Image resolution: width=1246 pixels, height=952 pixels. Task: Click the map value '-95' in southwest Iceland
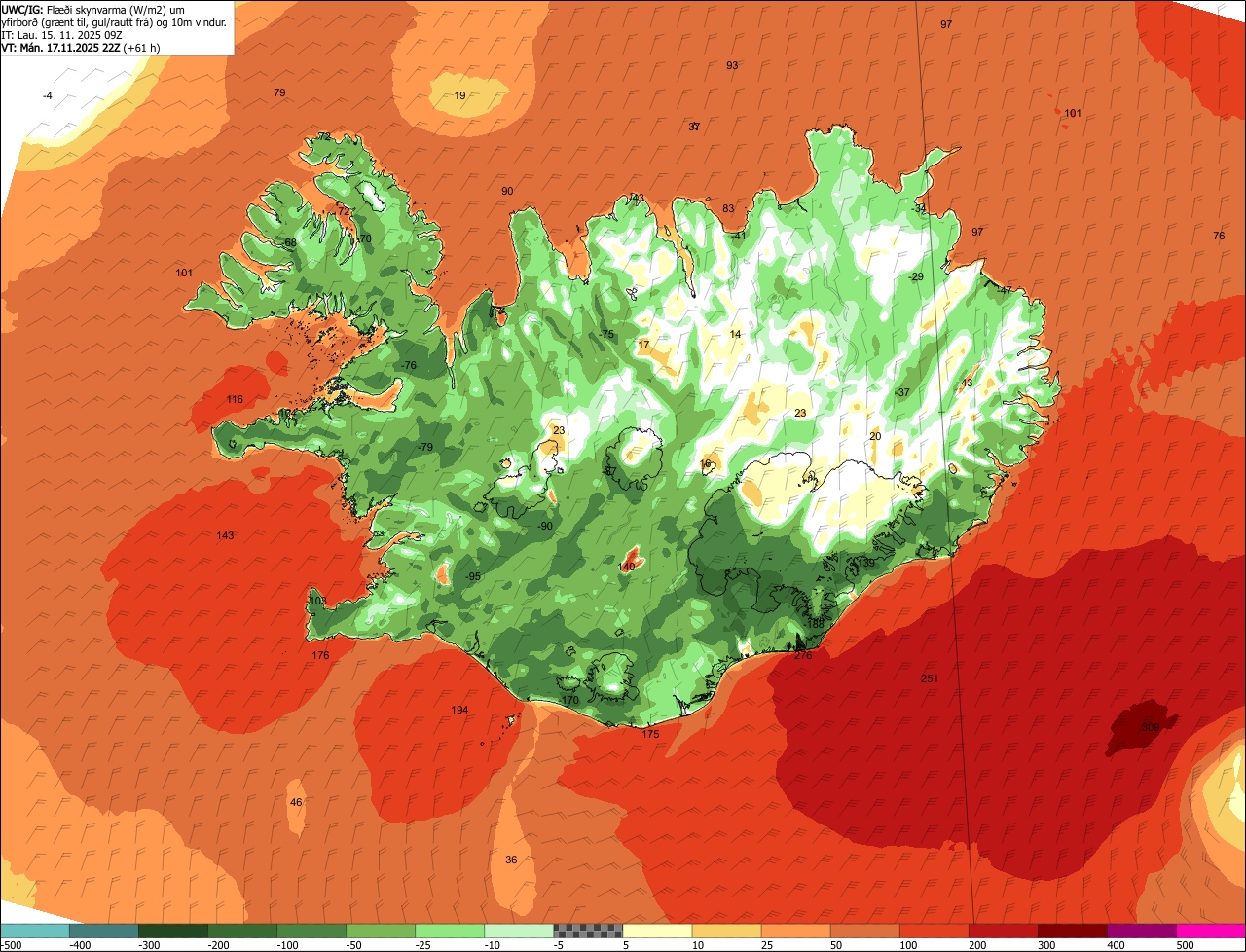coord(473,576)
